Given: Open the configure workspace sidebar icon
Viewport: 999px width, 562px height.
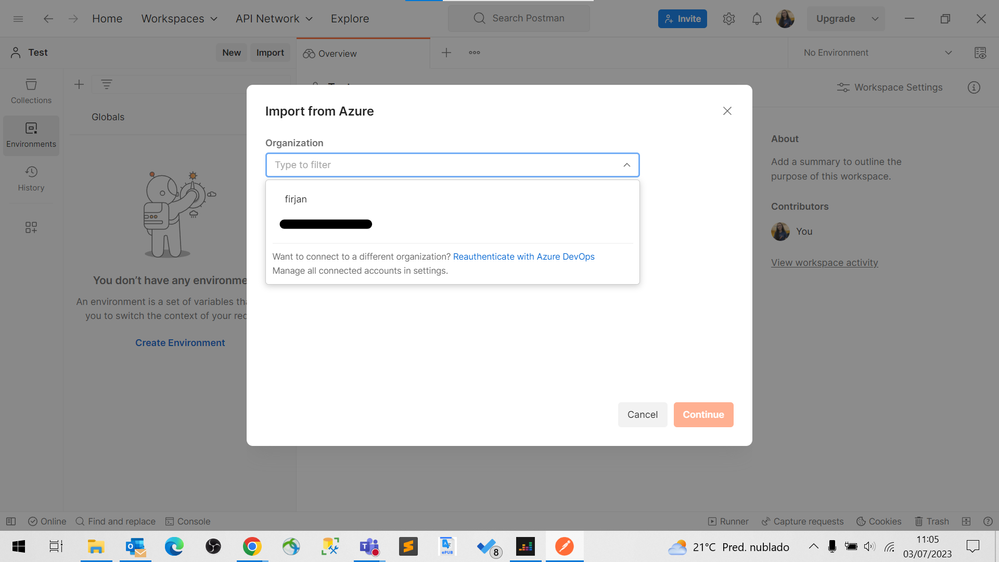Looking at the screenshot, I should coord(31,227).
